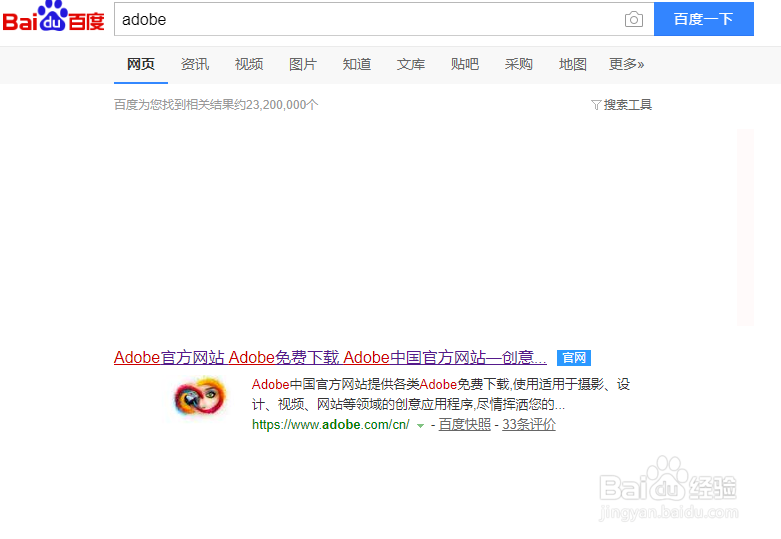Open the Adobe官方网站 result title link
This screenshot has height=539, width=781.
point(330,358)
